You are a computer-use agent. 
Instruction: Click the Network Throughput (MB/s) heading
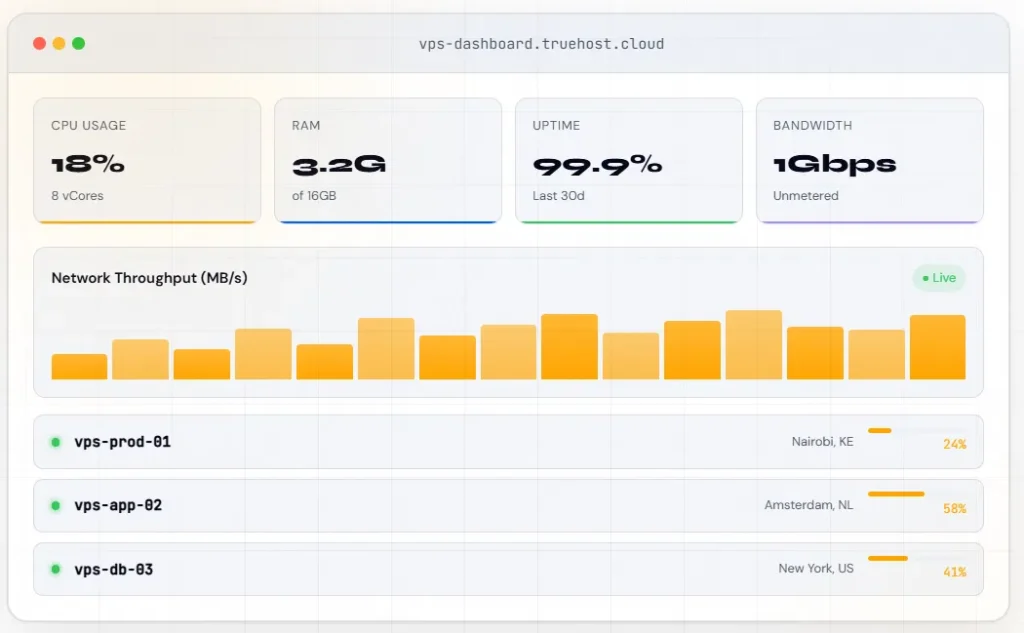(x=149, y=278)
